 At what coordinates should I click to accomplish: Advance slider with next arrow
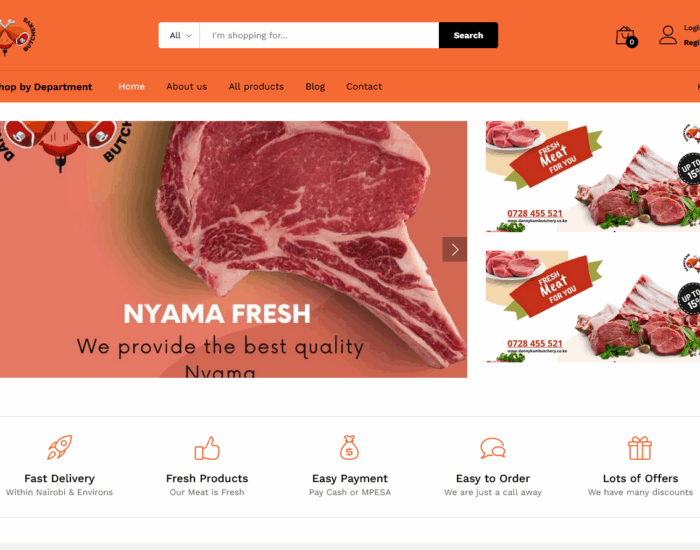click(x=454, y=249)
